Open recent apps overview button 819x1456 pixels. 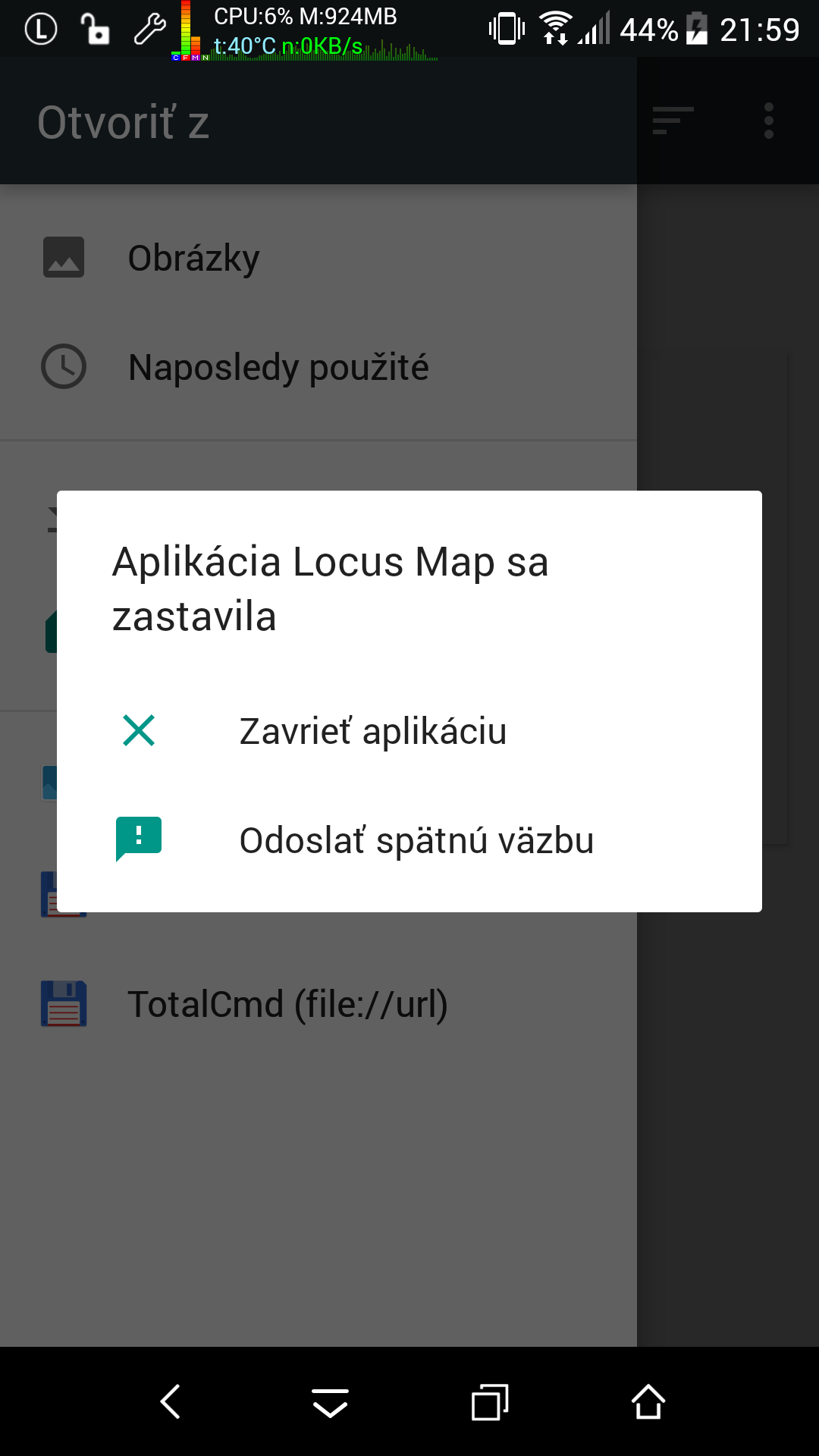pos(490,1401)
